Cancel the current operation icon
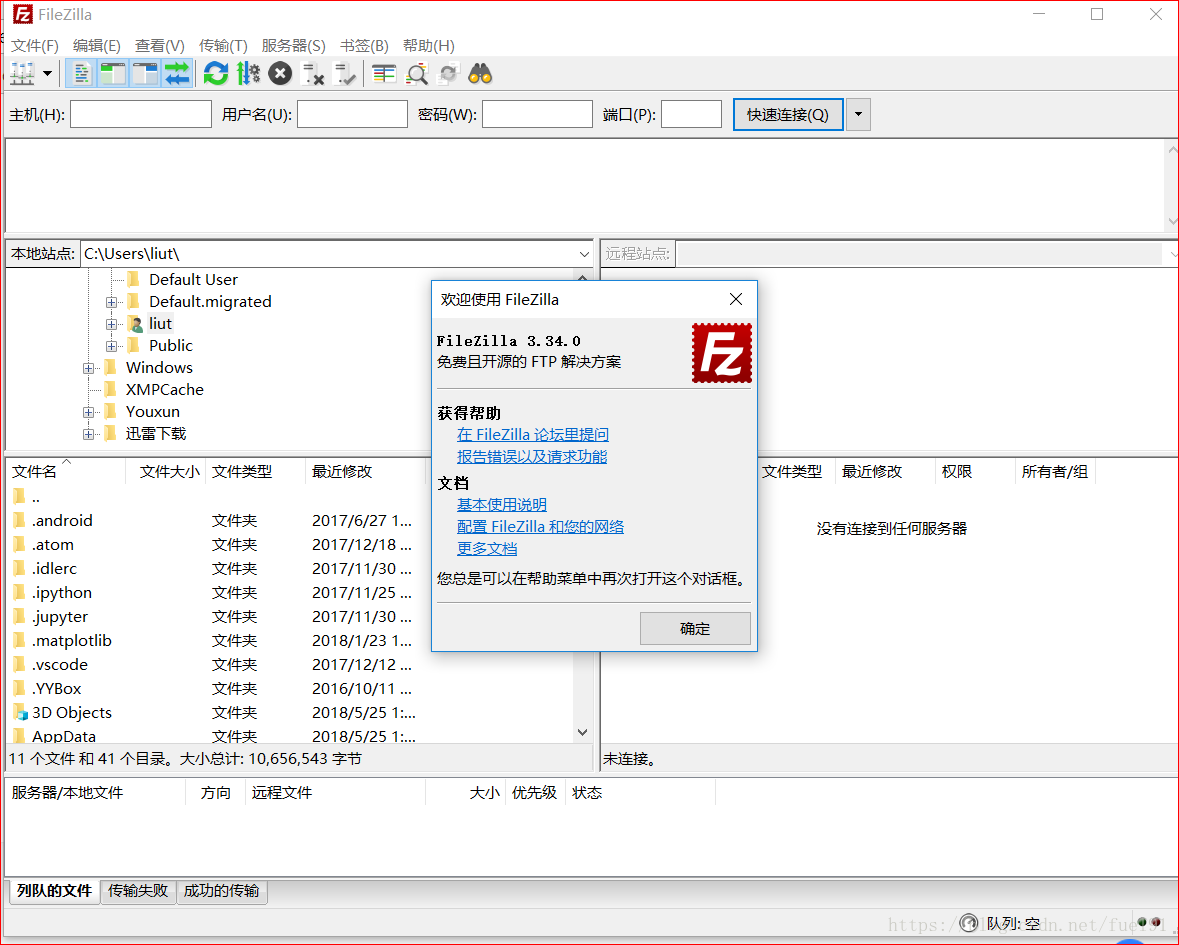 click(x=280, y=74)
